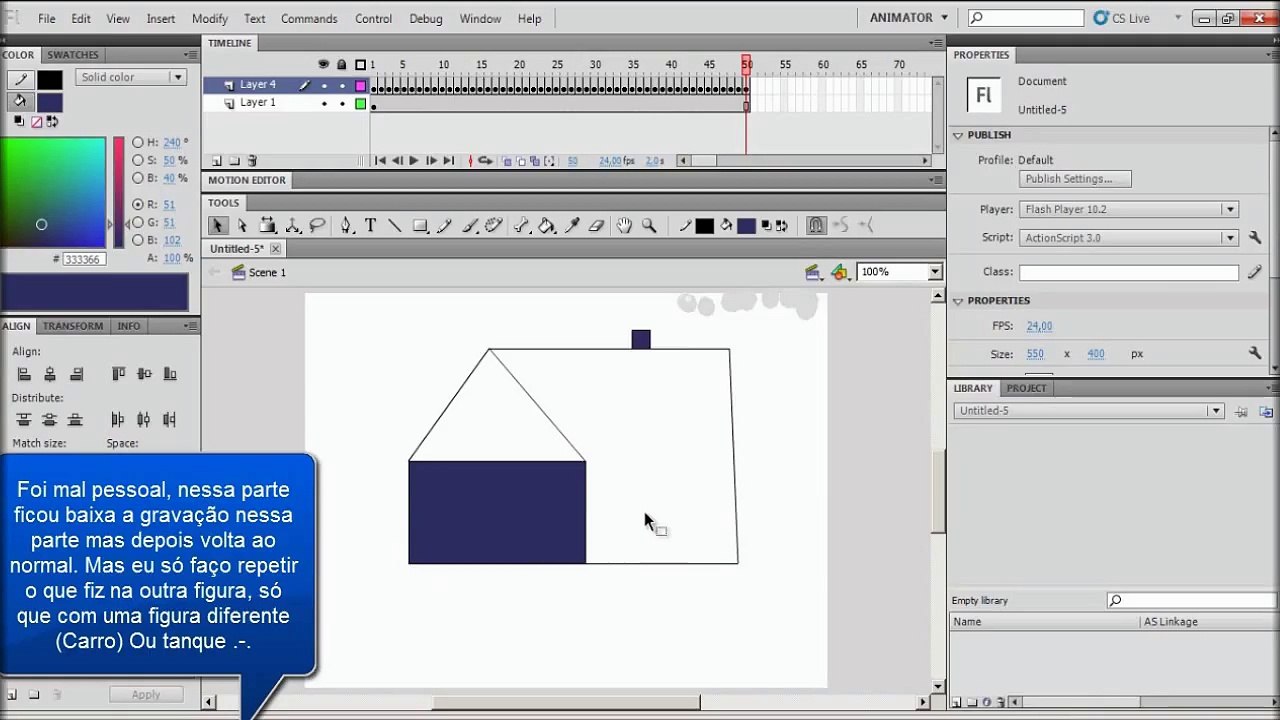Open the ANIMATOR workspace dropdown
Image resolution: width=1280 pixels, height=720 pixels.
pos(908,18)
